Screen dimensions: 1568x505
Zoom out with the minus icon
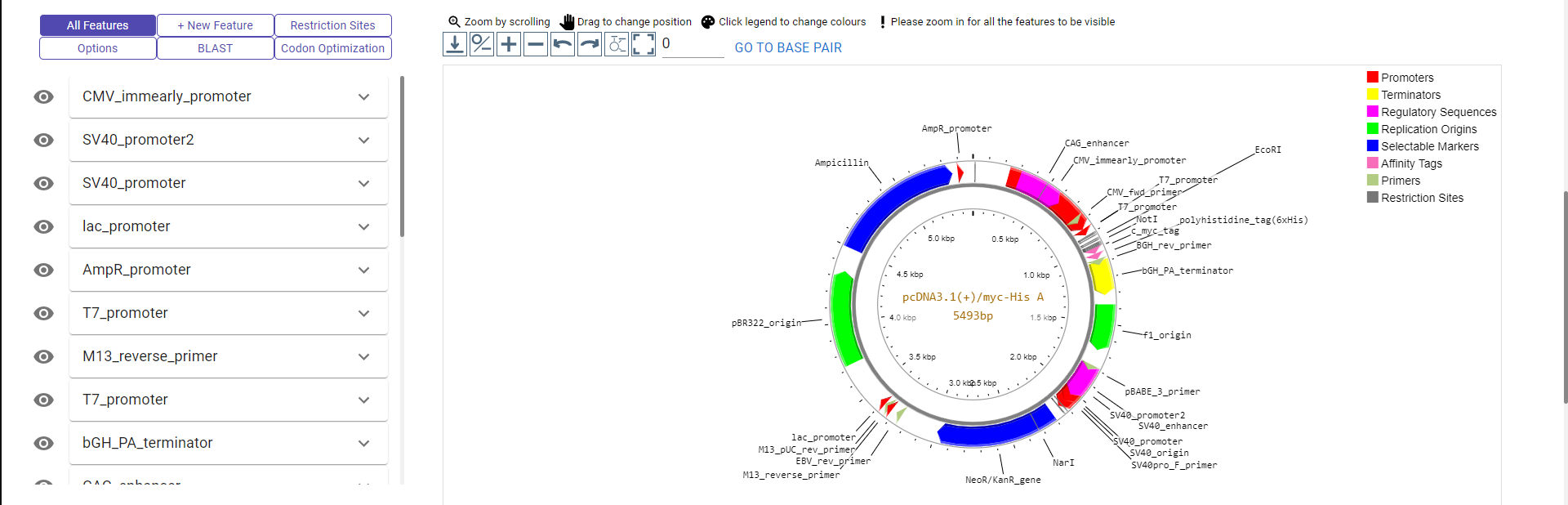(x=536, y=44)
